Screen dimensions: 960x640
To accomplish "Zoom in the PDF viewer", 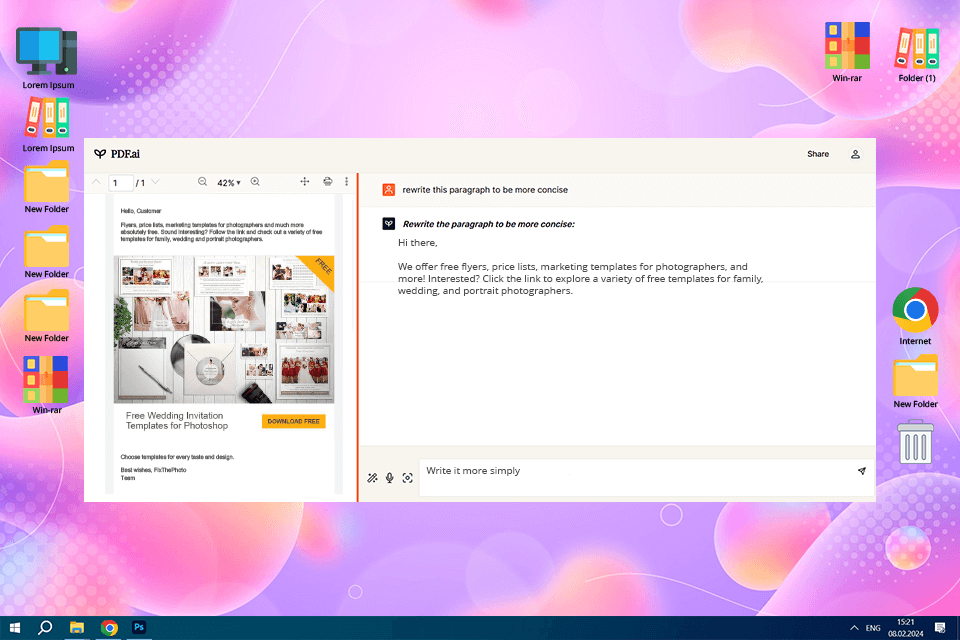I will (255, 182).
